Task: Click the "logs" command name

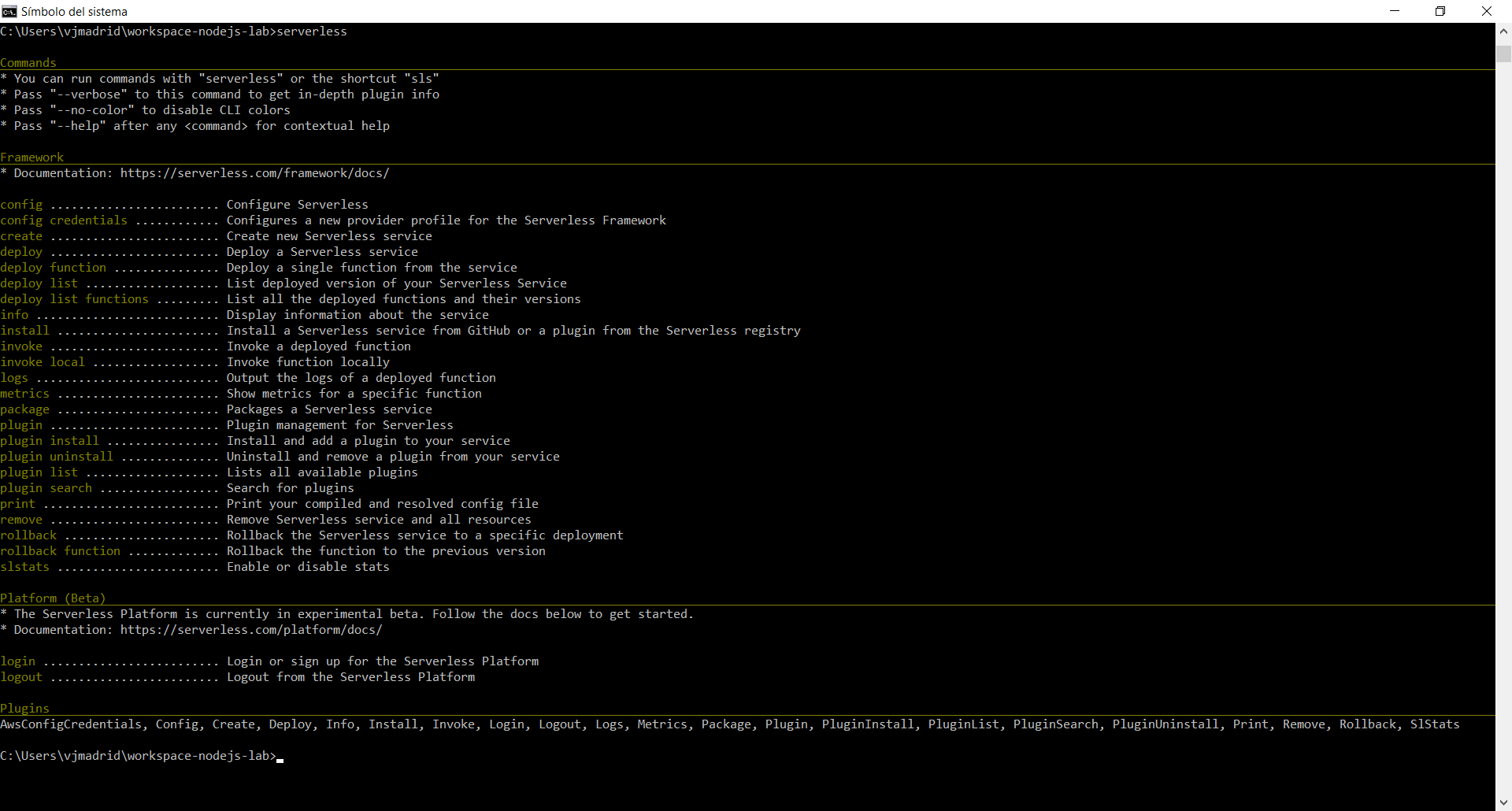Action: 14,378
